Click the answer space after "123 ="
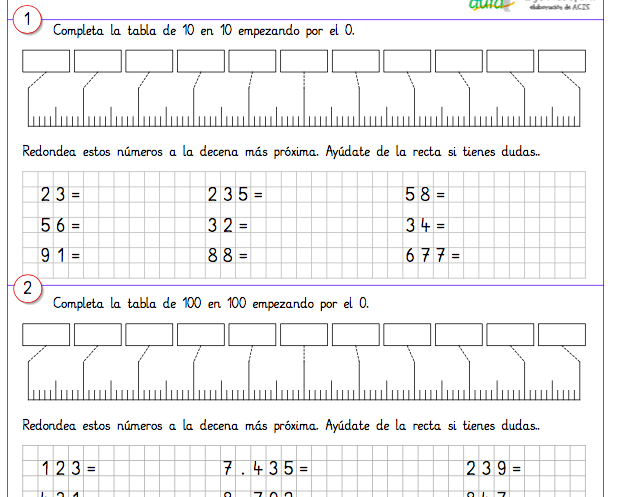The width and height of the screenshot is (621, 497). pos(108,467)
